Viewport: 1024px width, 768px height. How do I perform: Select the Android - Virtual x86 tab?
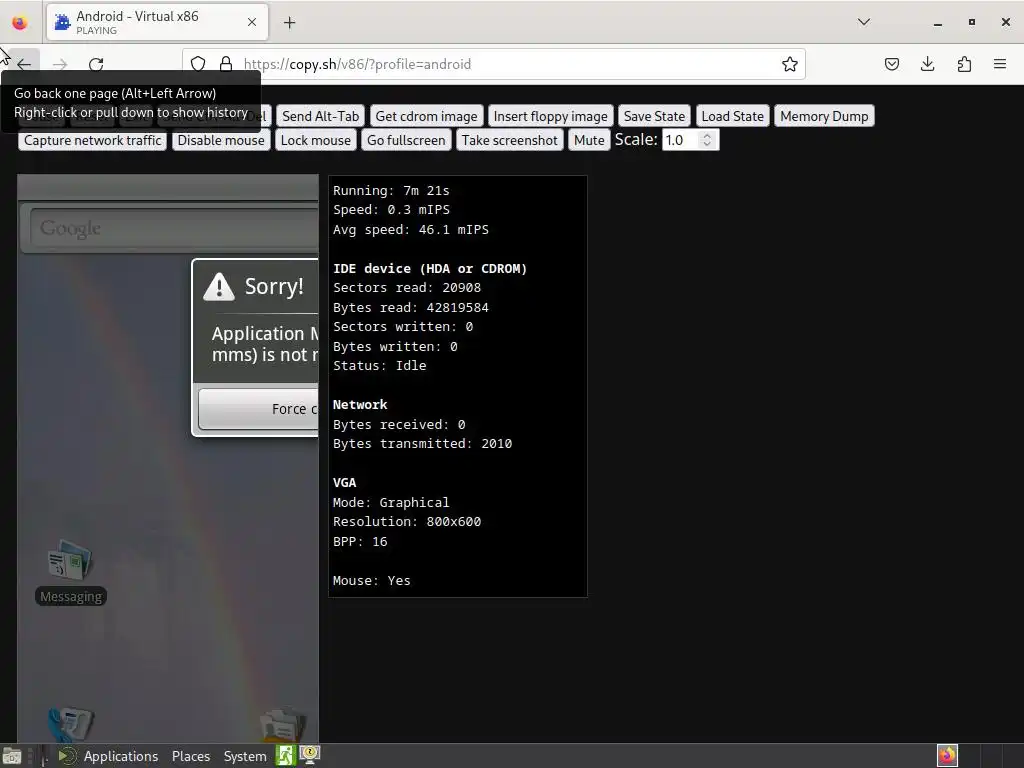click(157, 22)
